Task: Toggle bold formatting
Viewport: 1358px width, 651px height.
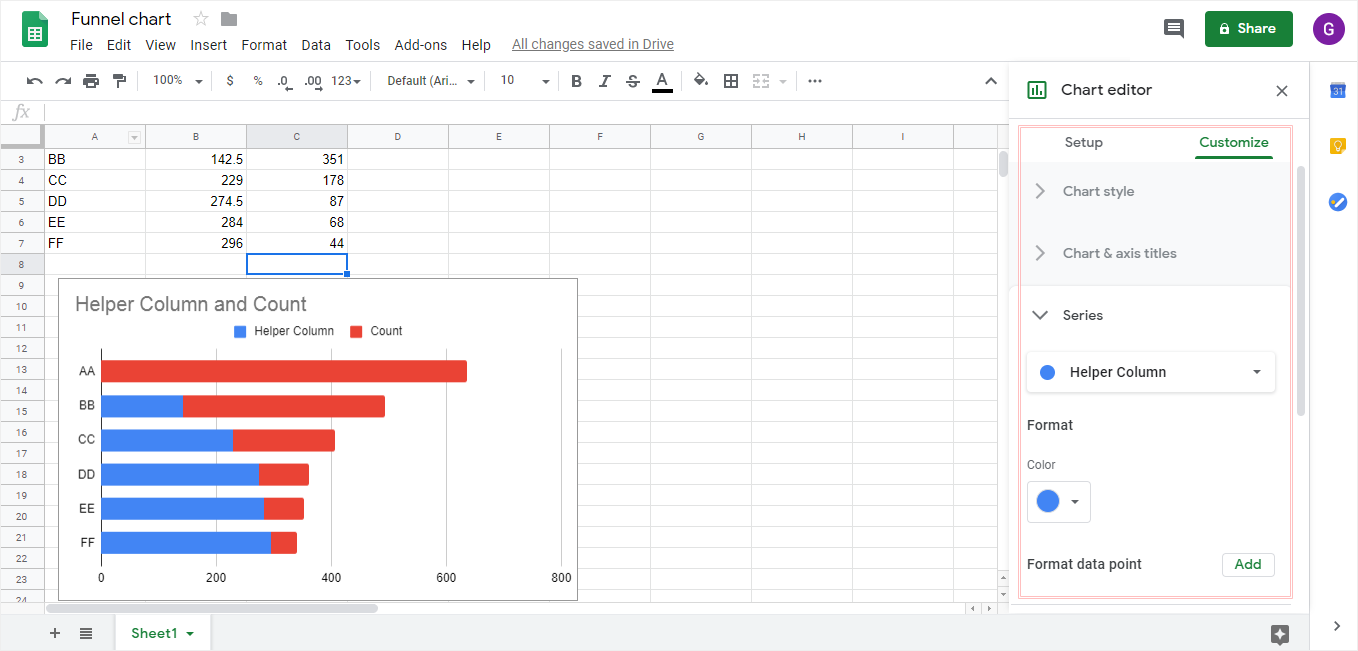Action: click(x=576, y=81)
